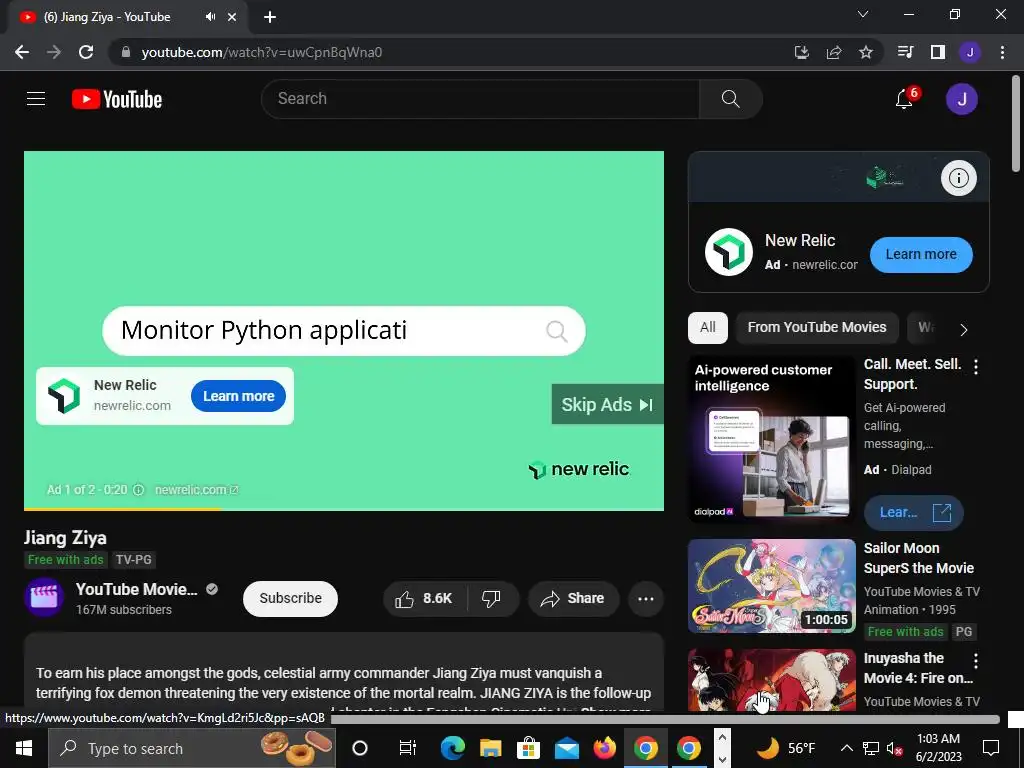The height and width of the screenshot is (768, 1024).
Task: Open options for Inuyasha the Movie 4
Action: tap(976, 661)
